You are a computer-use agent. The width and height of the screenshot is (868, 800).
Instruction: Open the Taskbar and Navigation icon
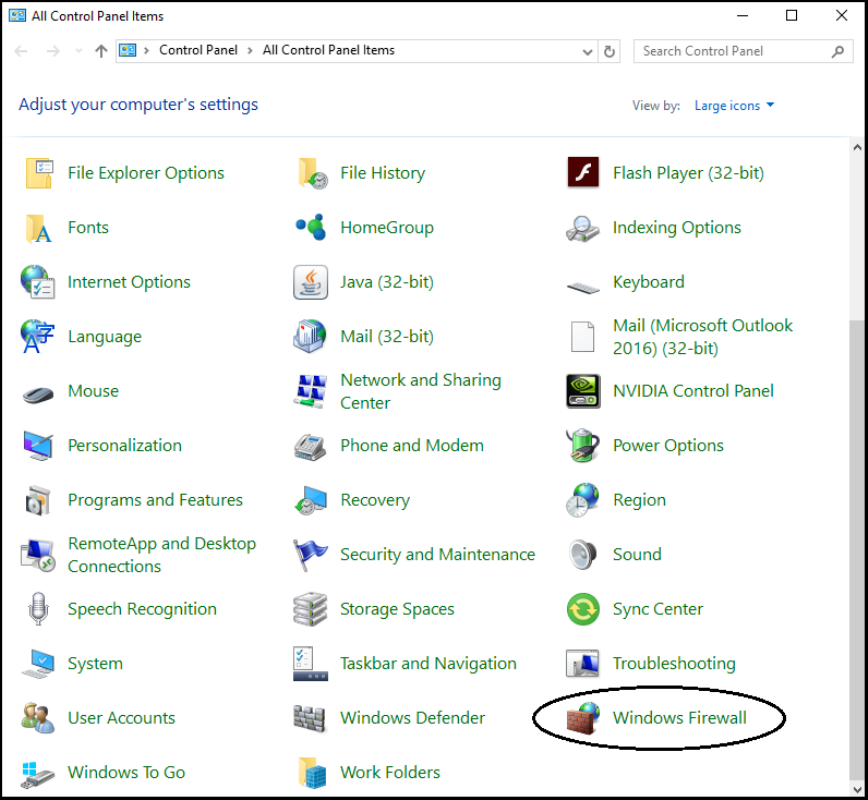(311, 664)
